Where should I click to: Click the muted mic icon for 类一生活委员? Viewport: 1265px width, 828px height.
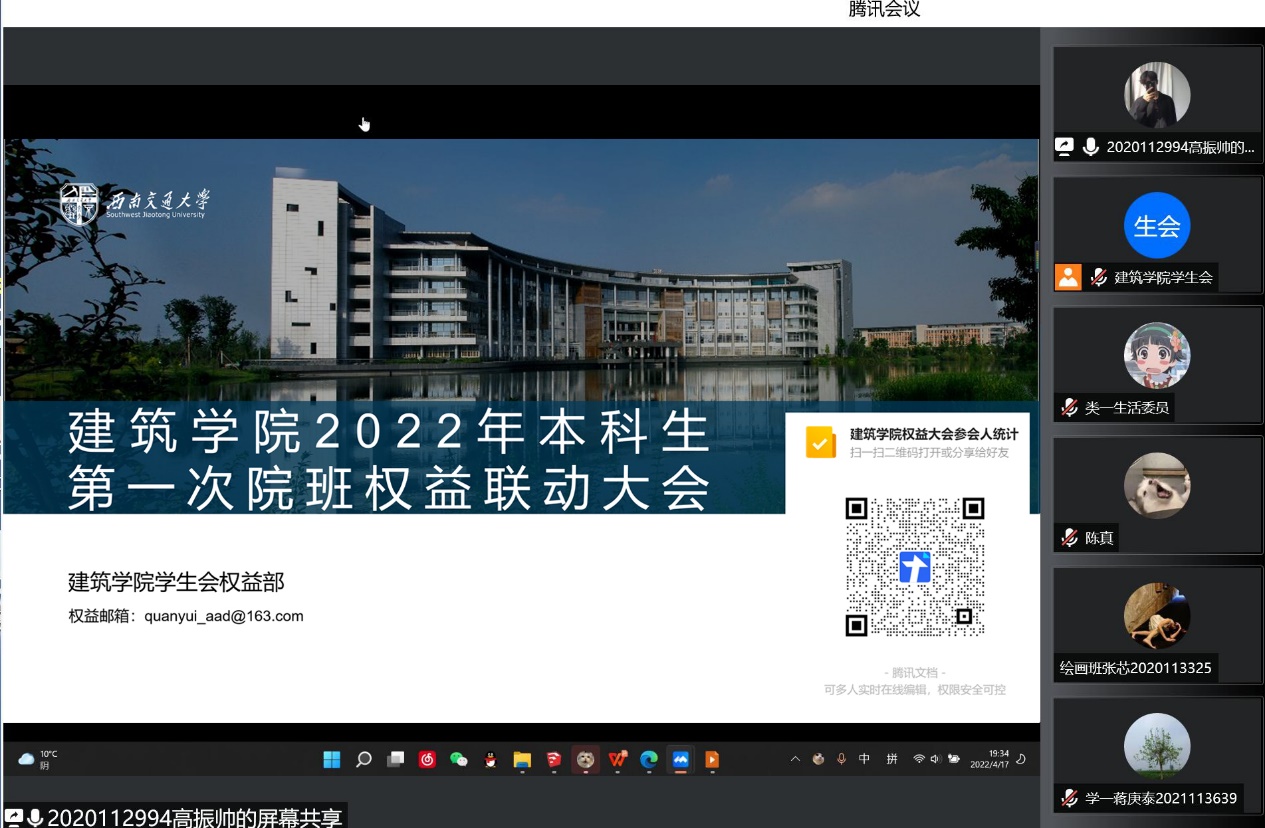click(1069, 407)
